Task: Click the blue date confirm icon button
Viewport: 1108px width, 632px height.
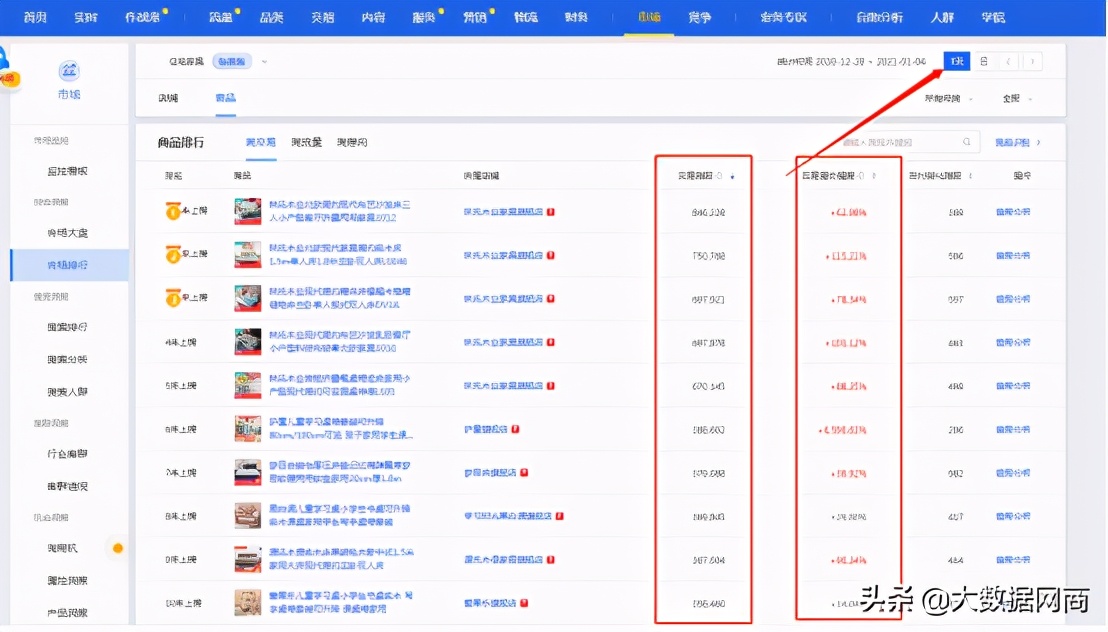Action: point(956,61)
